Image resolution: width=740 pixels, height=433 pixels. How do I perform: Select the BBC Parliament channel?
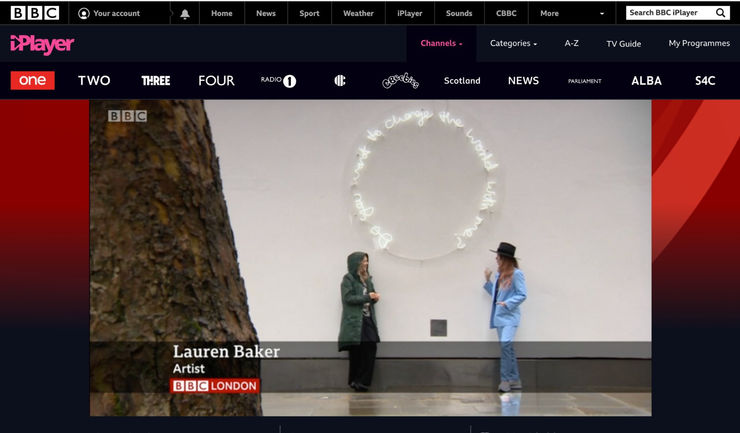click(585, 81)
